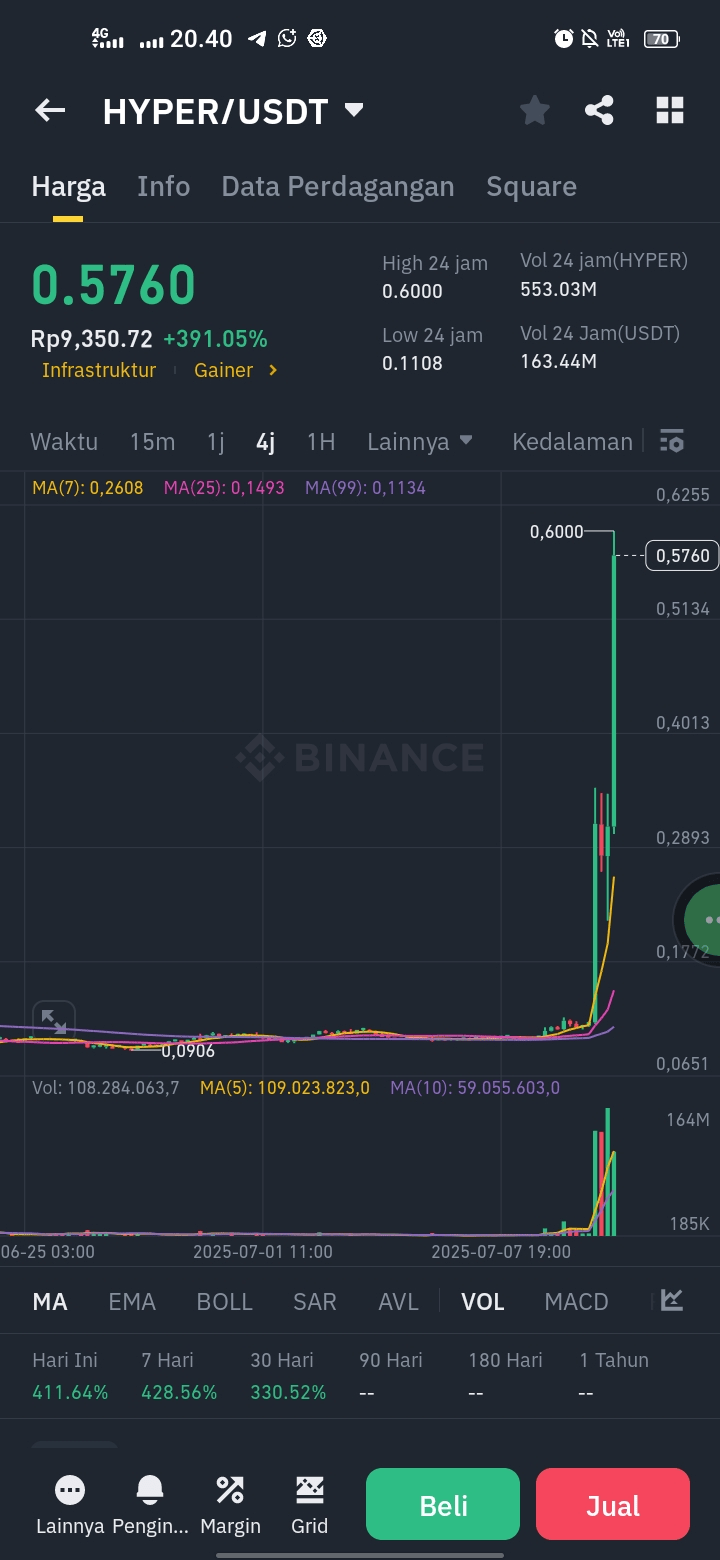The height and width of the screenshot is (1560, 720).
Task: Add HYPER/USDT to favorites with star
Action: point(535,111)
